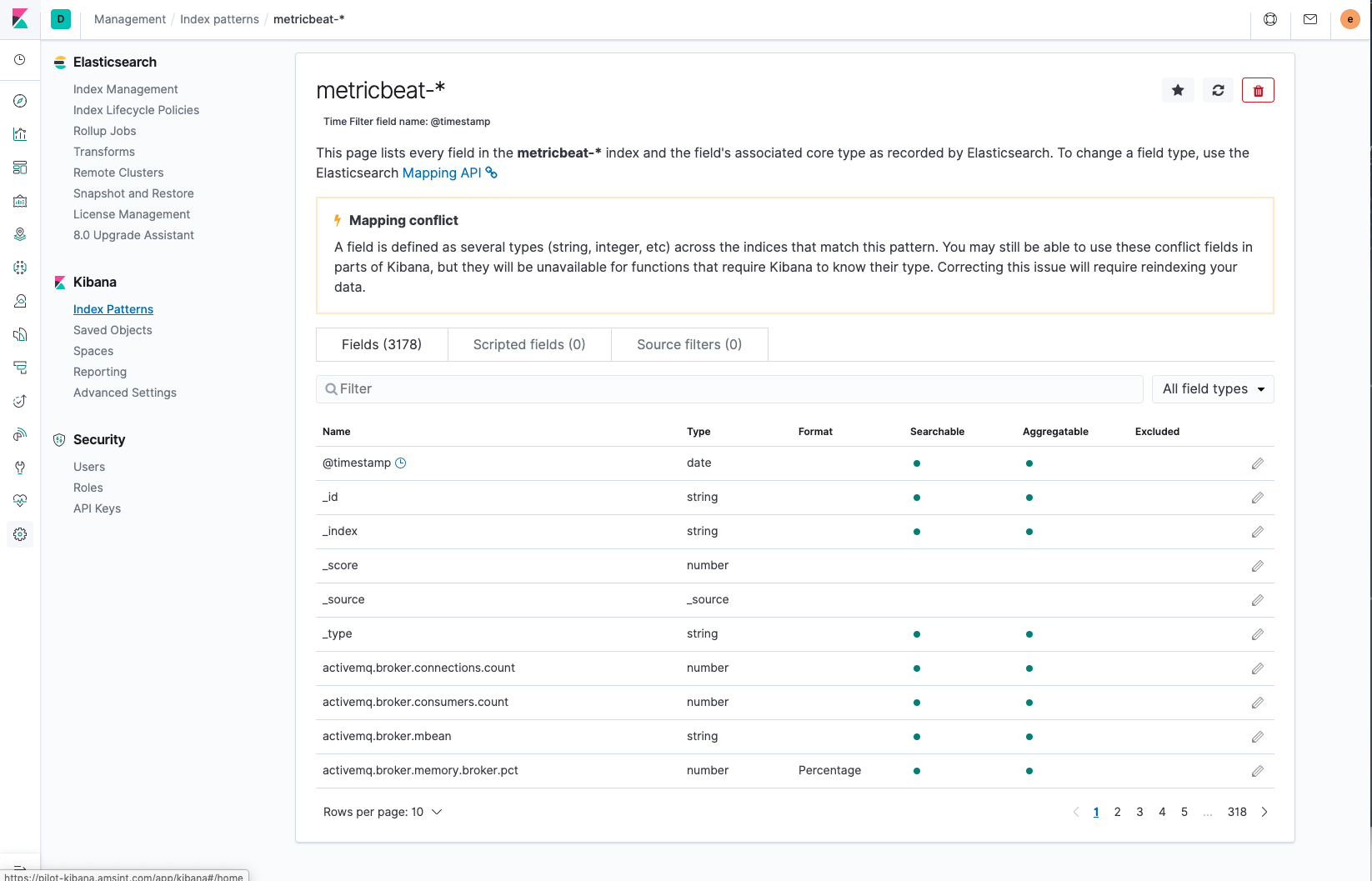Viewport: 1372px width, 881px height.
Task: Edit the @timestamp field
Action: (1258, 463)
